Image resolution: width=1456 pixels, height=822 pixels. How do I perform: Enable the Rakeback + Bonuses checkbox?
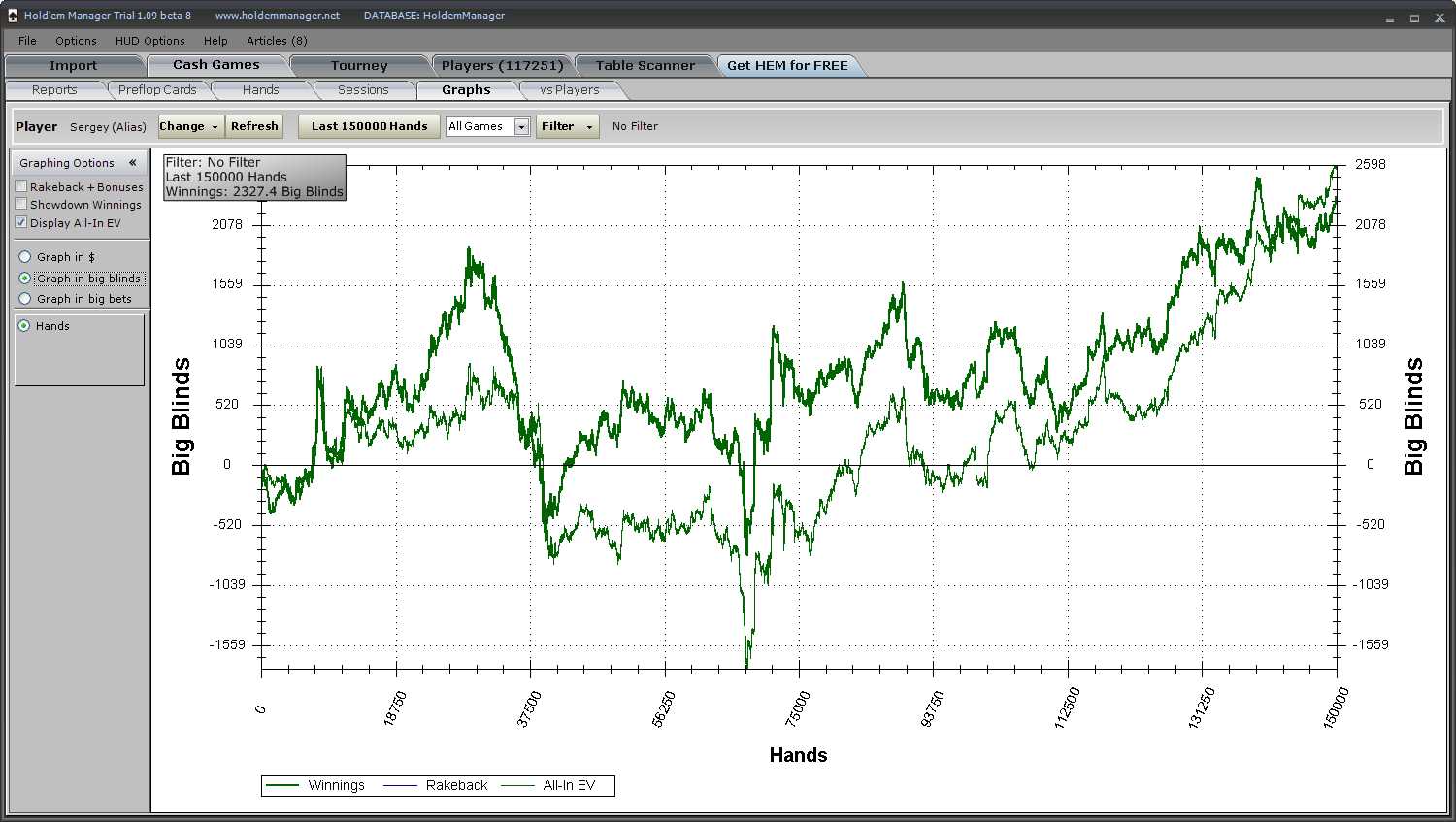pos(21,186)
